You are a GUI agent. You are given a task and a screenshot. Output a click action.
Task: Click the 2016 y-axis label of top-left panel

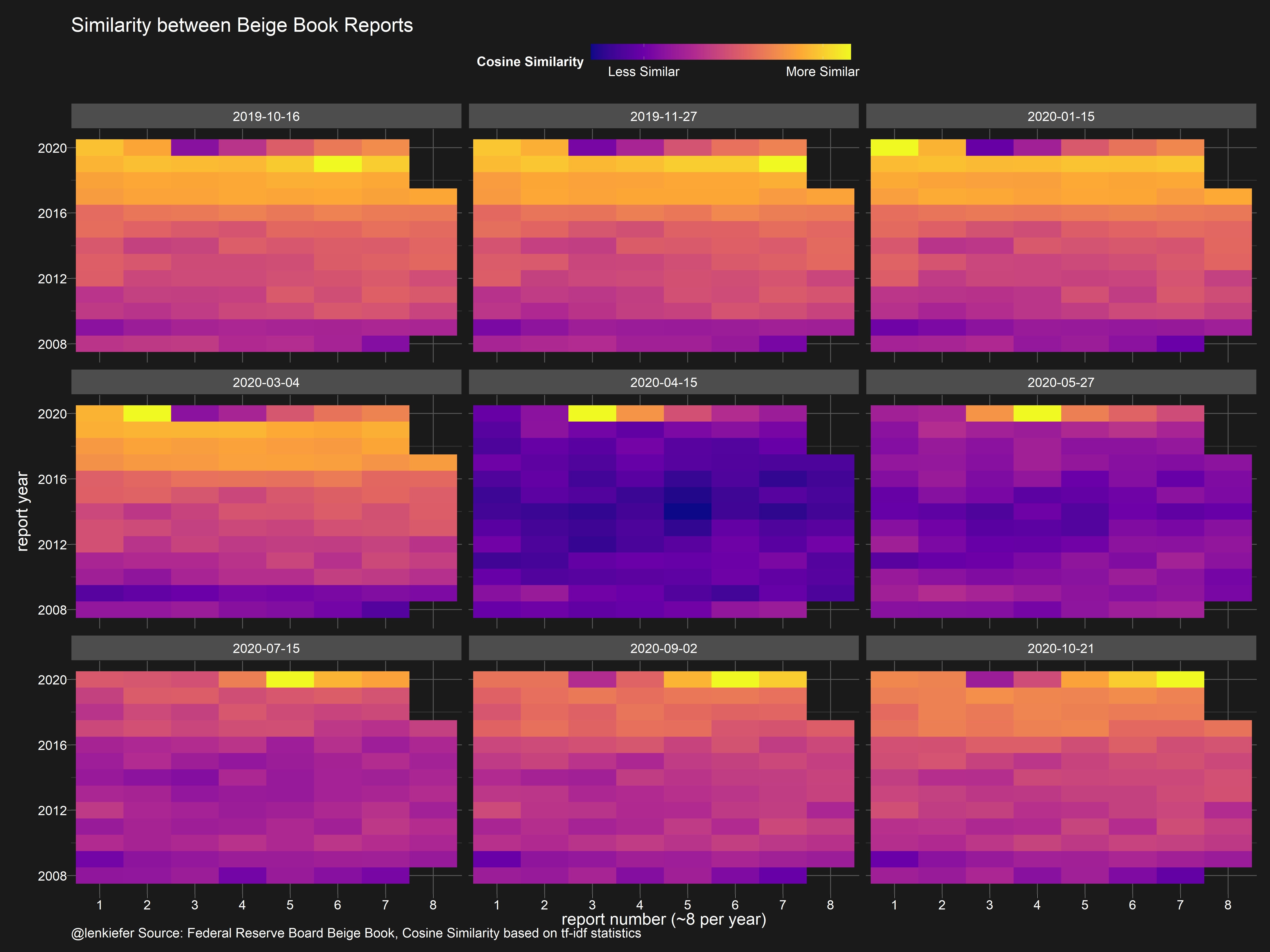coord(52,214)
